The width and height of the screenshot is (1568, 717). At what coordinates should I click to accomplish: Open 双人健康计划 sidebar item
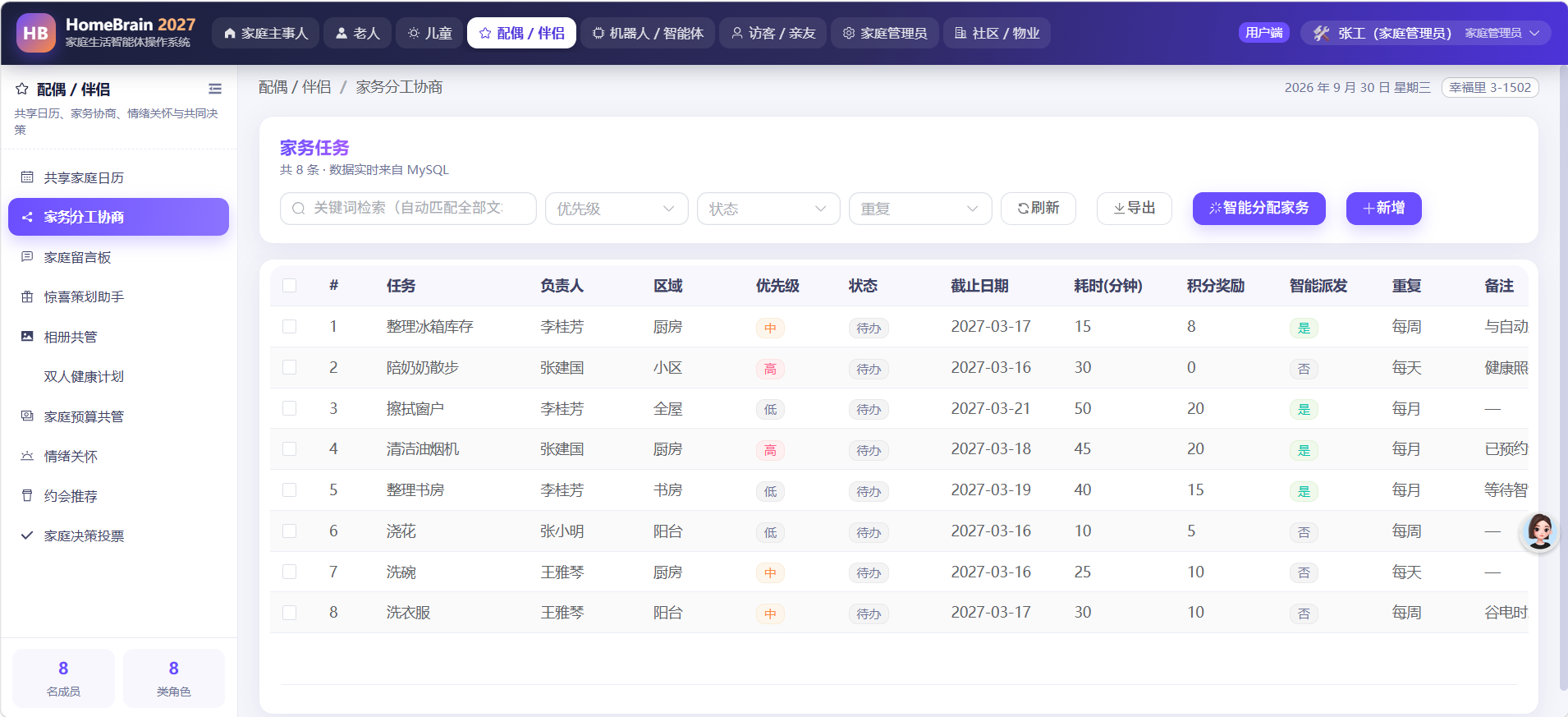coord(118,376)
